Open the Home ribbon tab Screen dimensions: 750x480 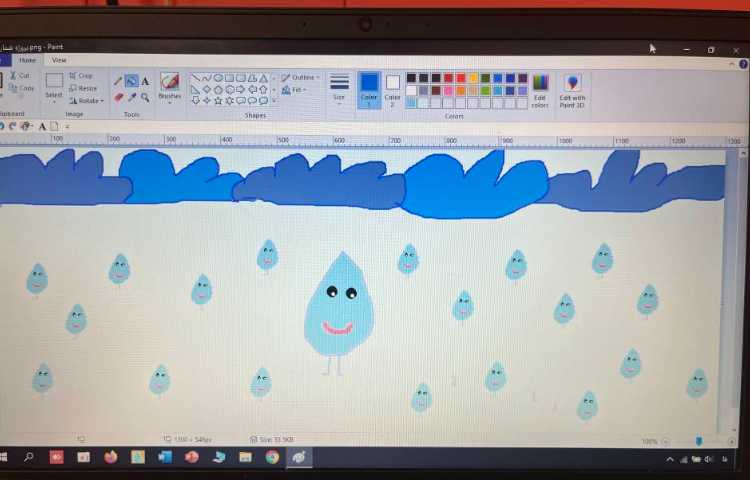point(28,60)
